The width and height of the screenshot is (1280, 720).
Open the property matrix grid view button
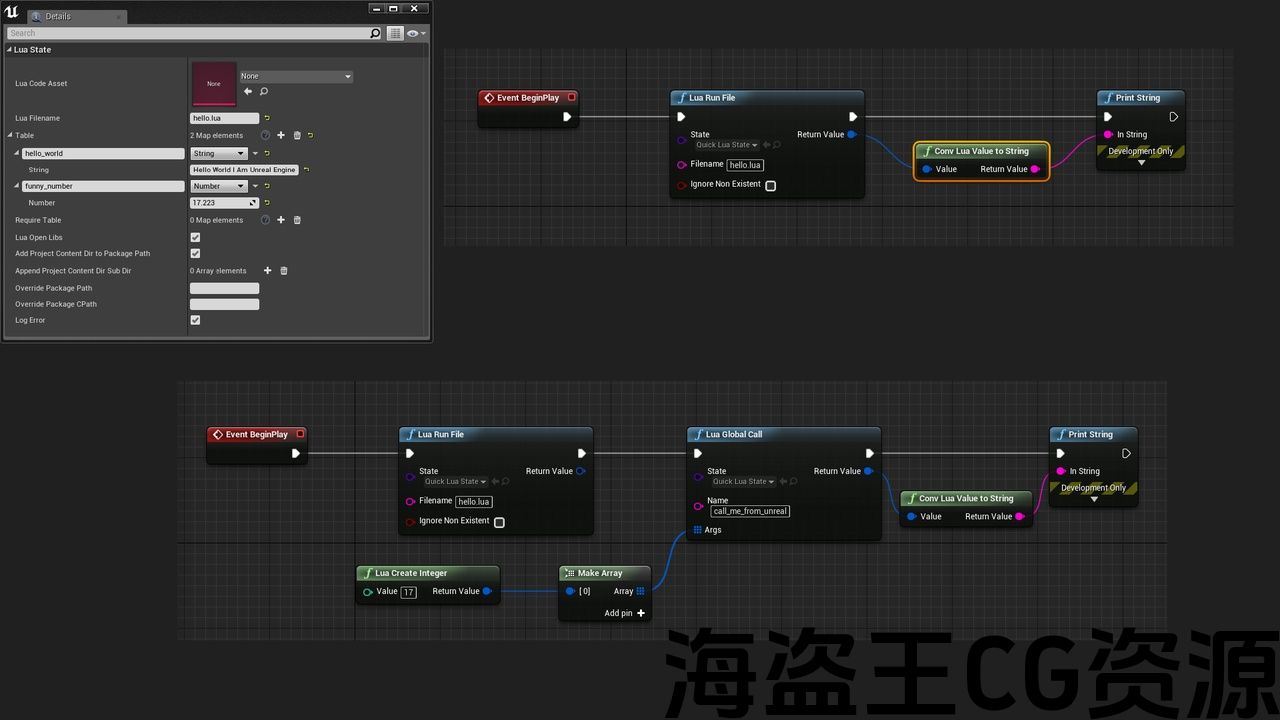(x=395, y=33)
